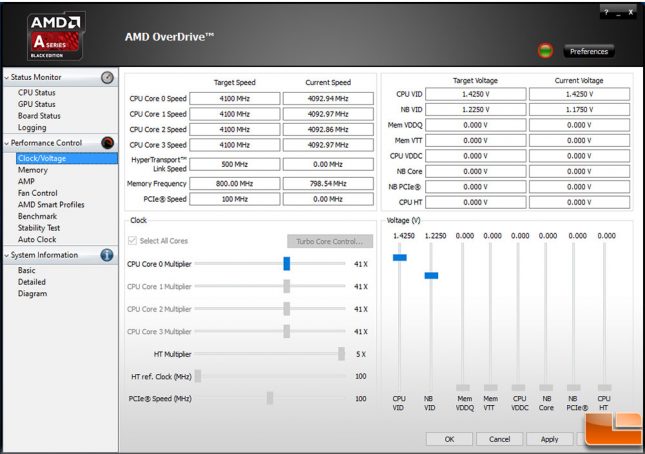Viewport: 645px width, 454px height.
Task: Click the AMD A-Series Black Edition logo
Action: [56, 37]
